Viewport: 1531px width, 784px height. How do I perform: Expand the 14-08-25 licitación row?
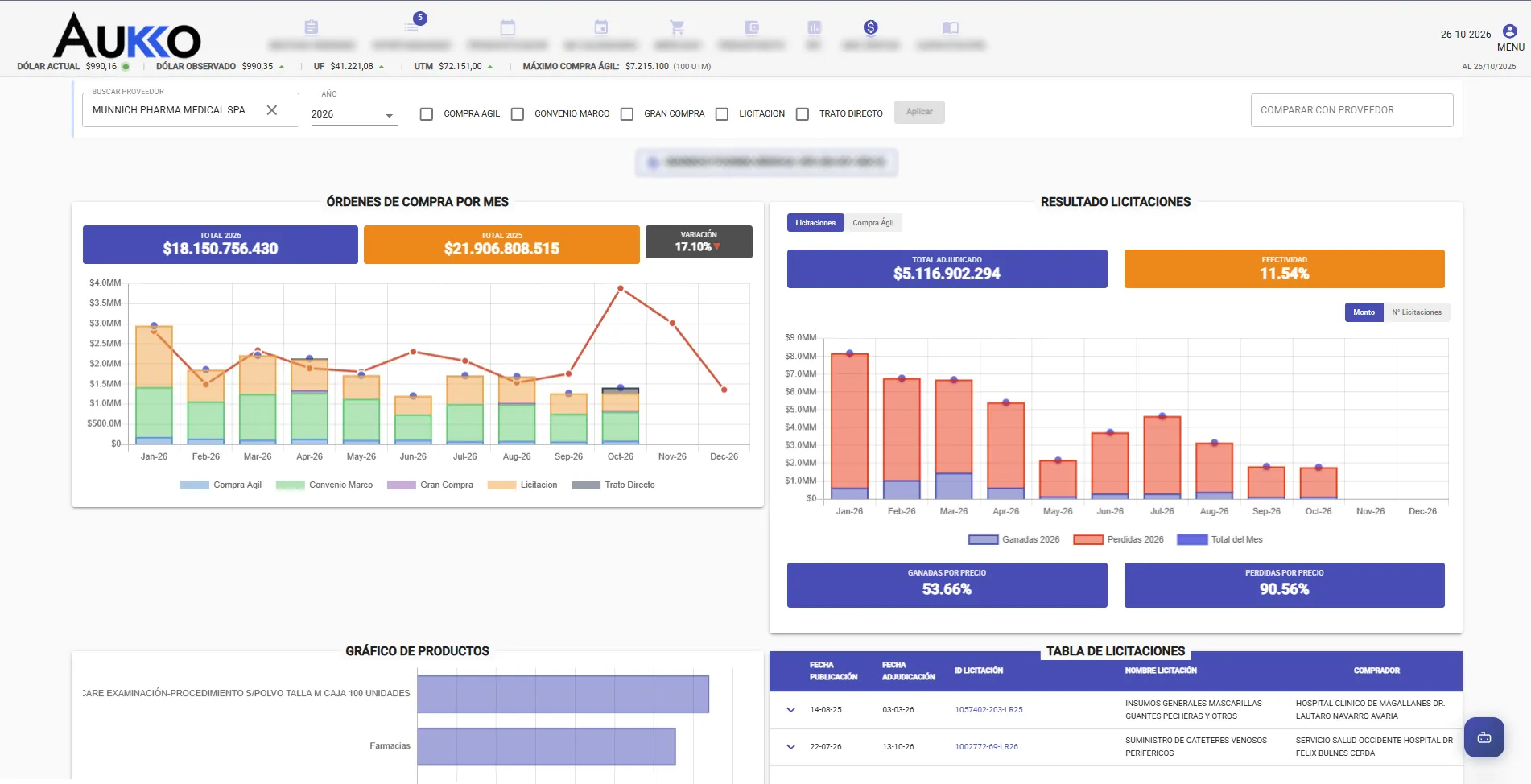[x=791, y=710]
